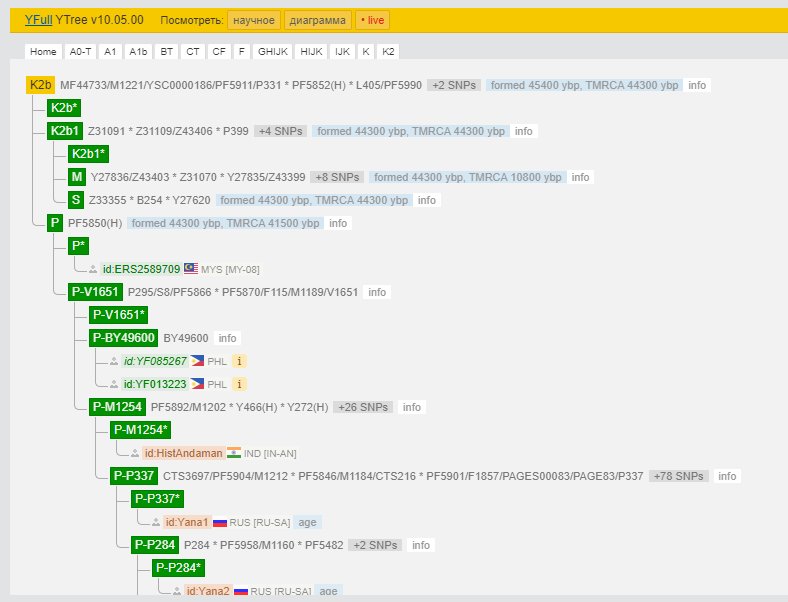The image size is (788, 602).
Task: Open the 'i' info badge for id:YF013223
Action: [239, 384]
